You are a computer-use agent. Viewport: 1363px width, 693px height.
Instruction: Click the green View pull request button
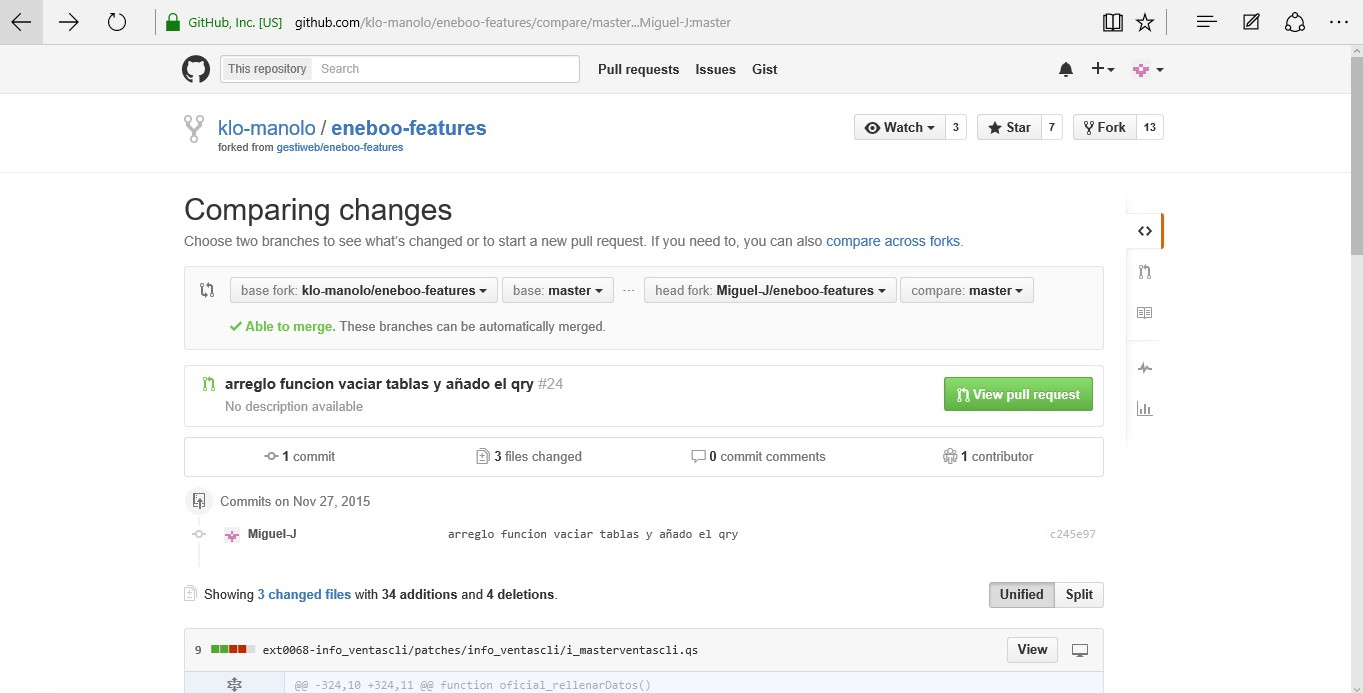1018,394
